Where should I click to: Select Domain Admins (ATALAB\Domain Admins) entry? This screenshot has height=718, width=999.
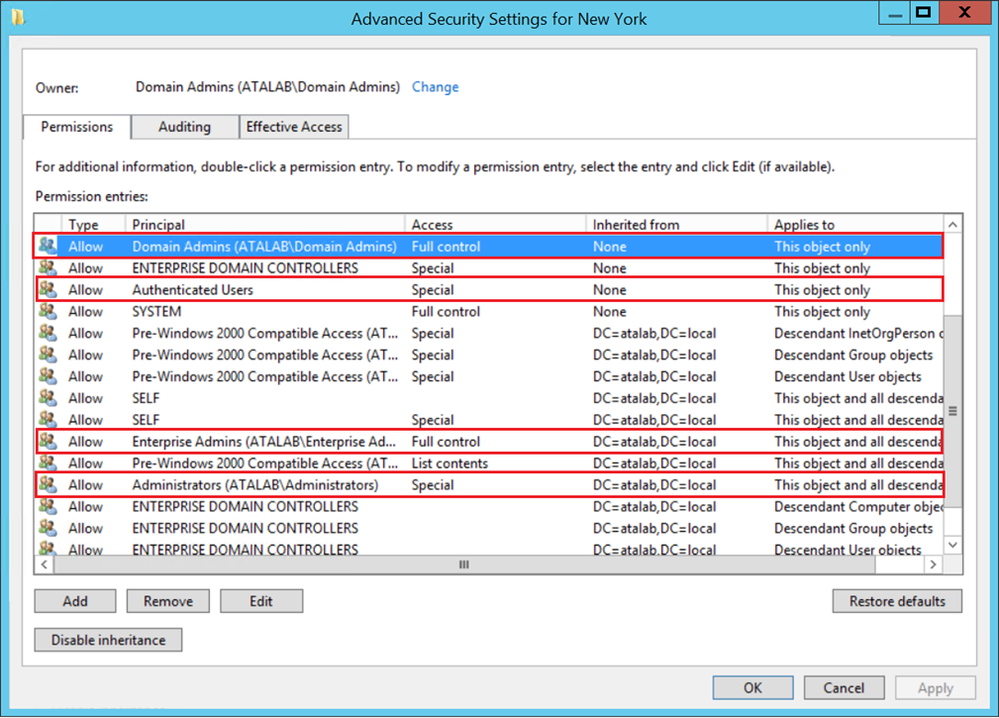click(x=489, y=246)
